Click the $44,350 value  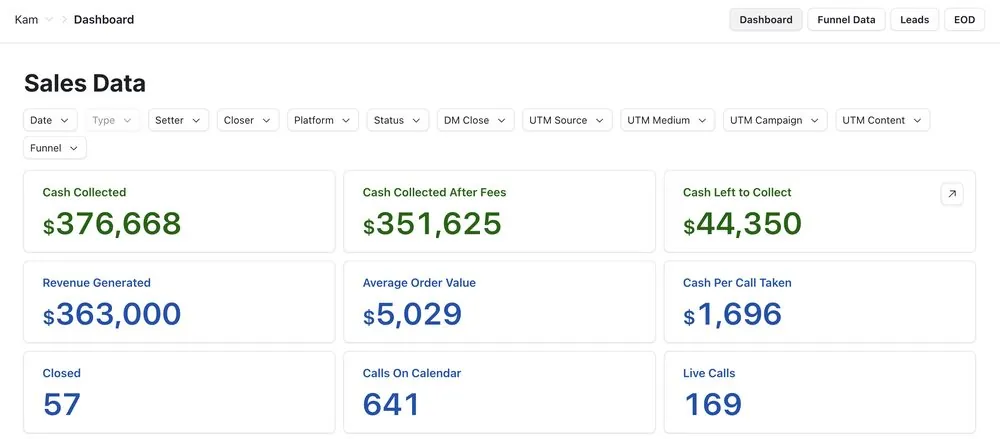point(742,224)
